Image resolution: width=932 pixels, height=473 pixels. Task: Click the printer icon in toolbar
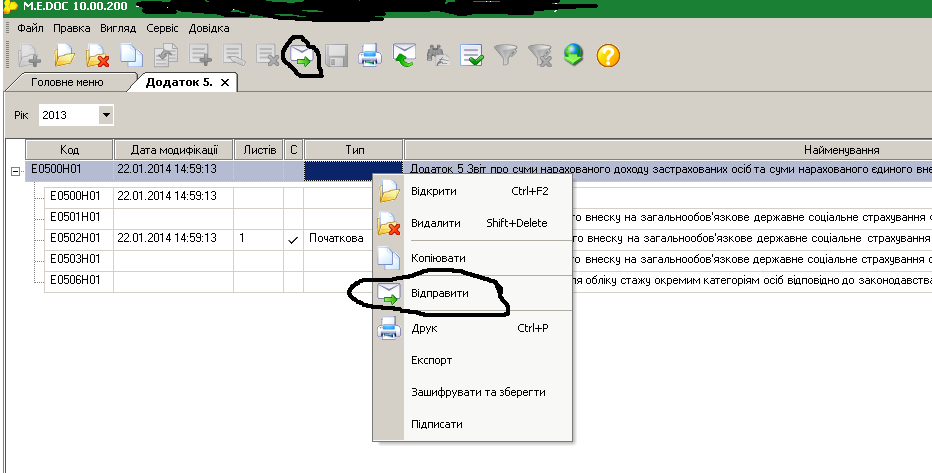point(370,56)
